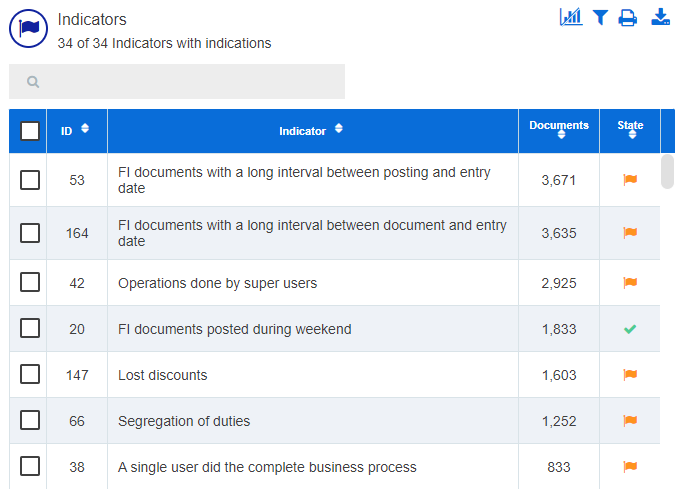
Task: Click orange flag for Segregation of duties
Action: [x=630, y=420]
